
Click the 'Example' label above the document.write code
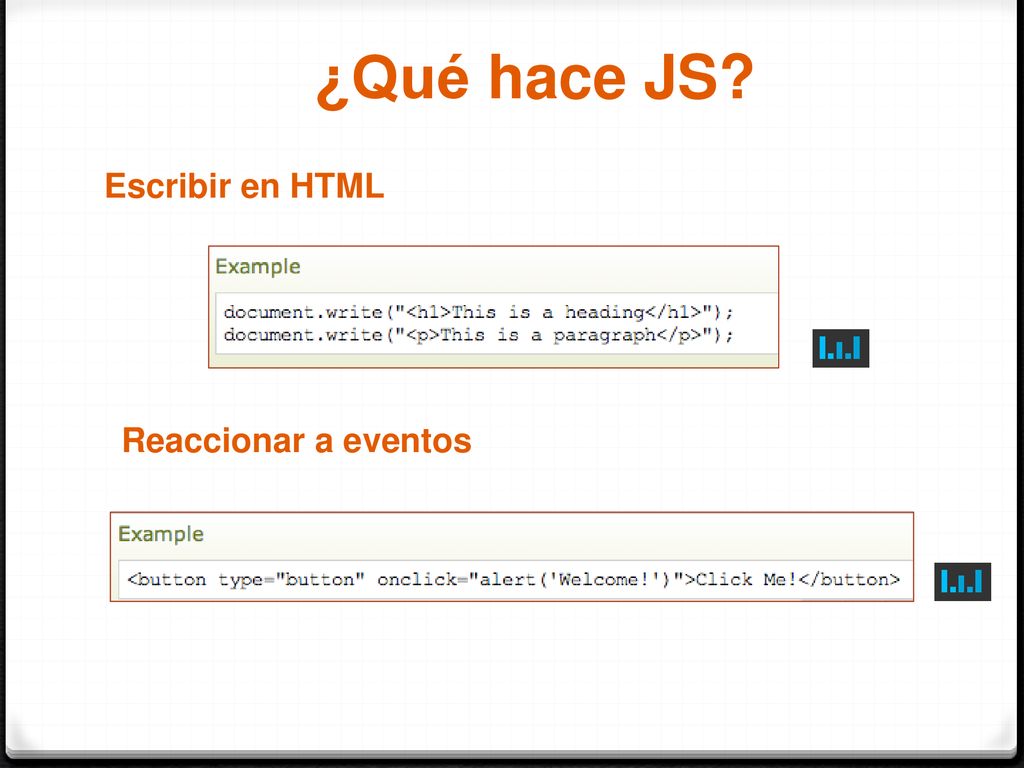pyautogui.click(x=257, y=266)
